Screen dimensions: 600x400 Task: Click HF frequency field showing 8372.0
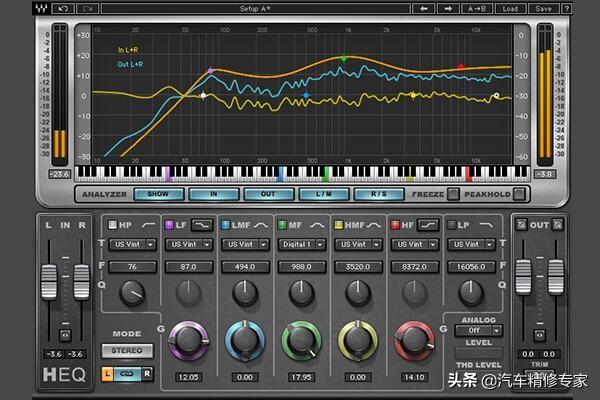pos(415,266)
